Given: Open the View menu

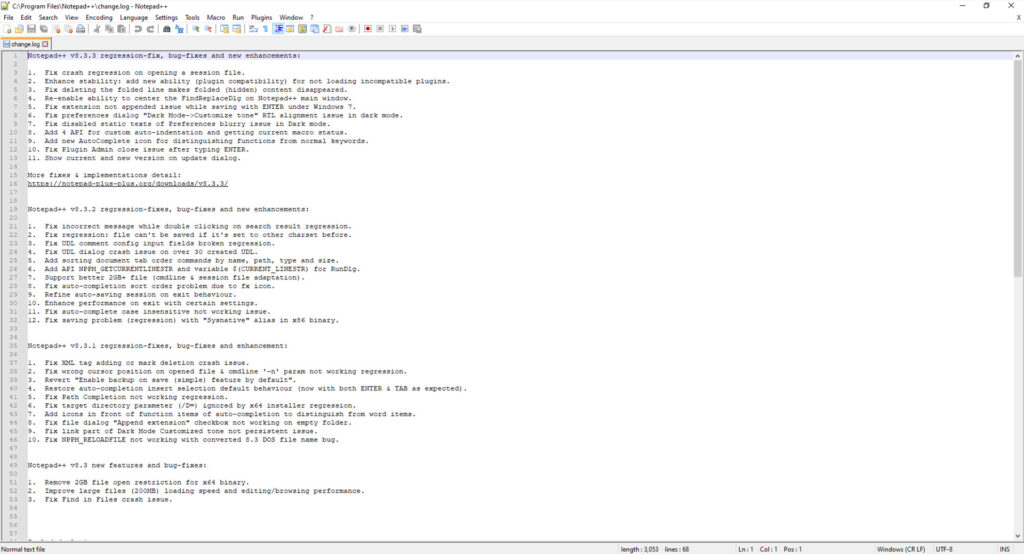Looking at the screenshot, I should 72,18.
